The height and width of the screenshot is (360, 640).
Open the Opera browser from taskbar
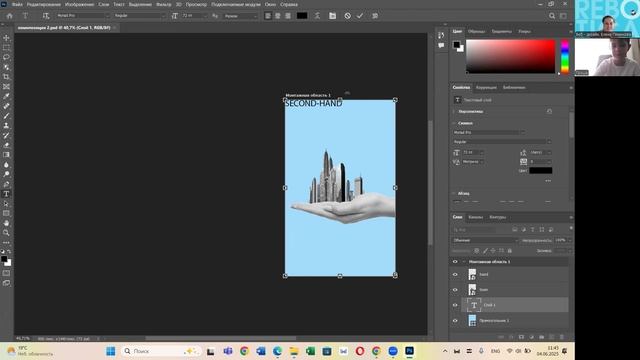(360, 351)
